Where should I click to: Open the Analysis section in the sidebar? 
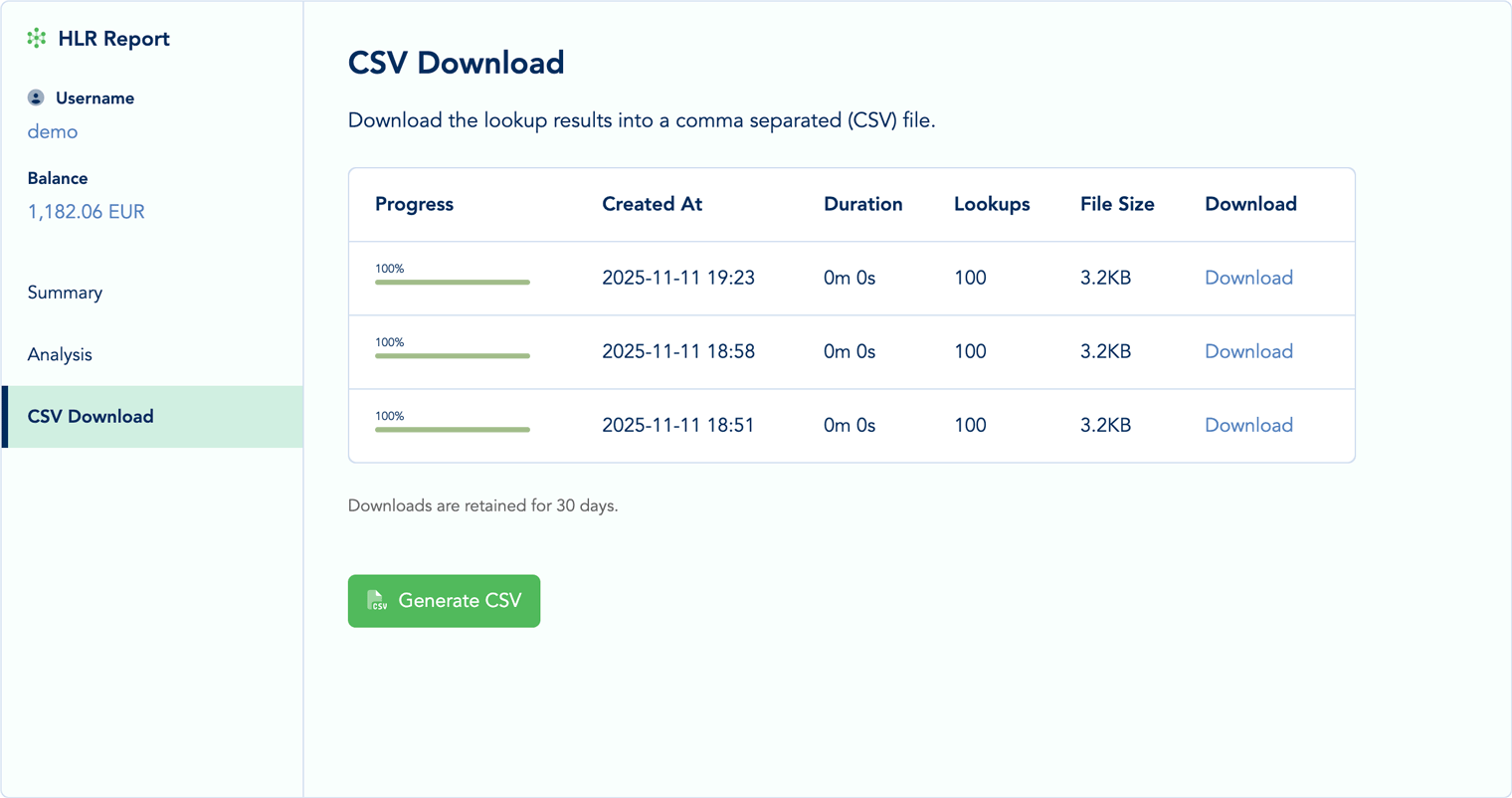[60, 354]
